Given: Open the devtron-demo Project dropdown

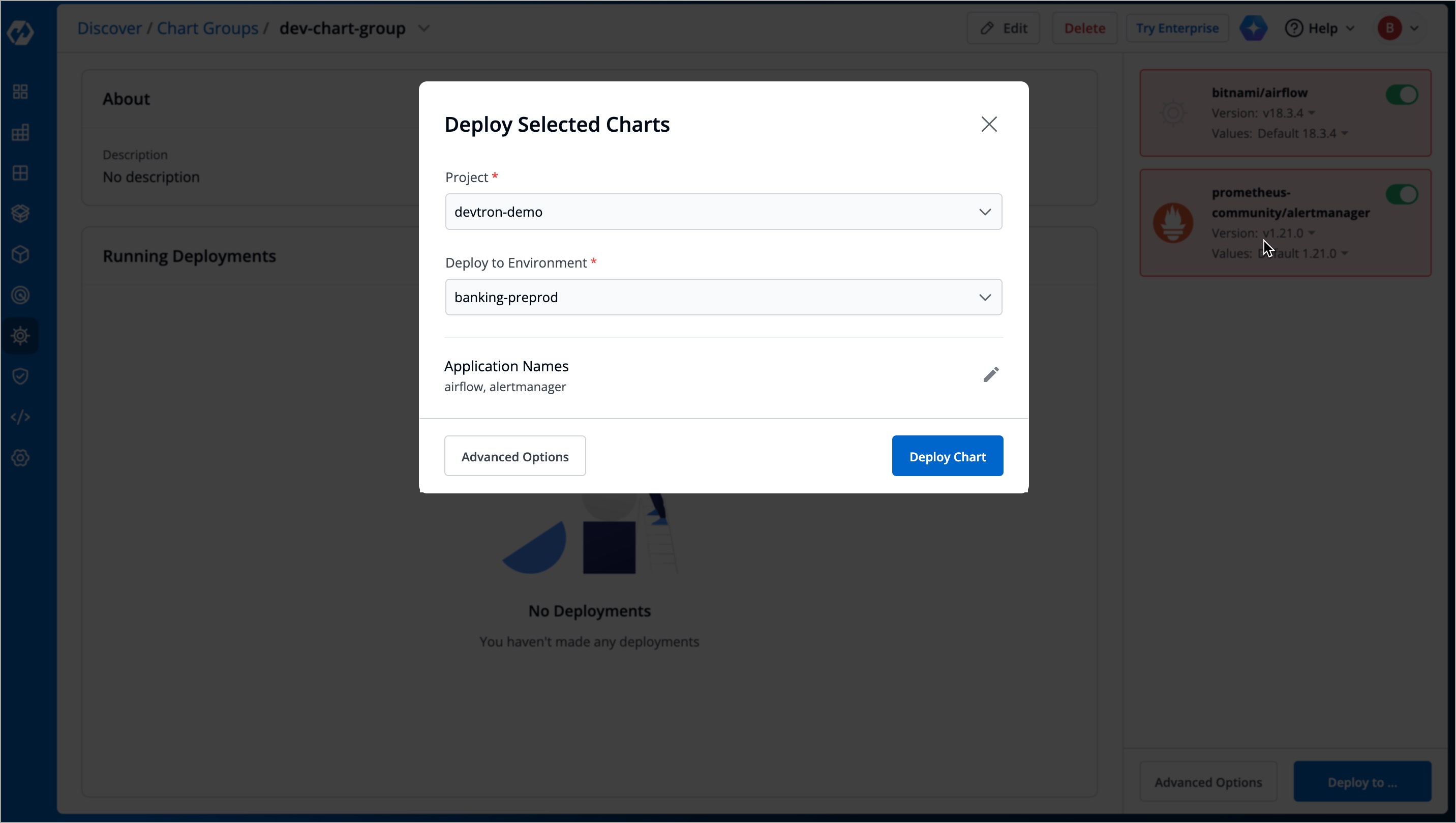Looking at the screenshot, I should (x=723, y=212).
